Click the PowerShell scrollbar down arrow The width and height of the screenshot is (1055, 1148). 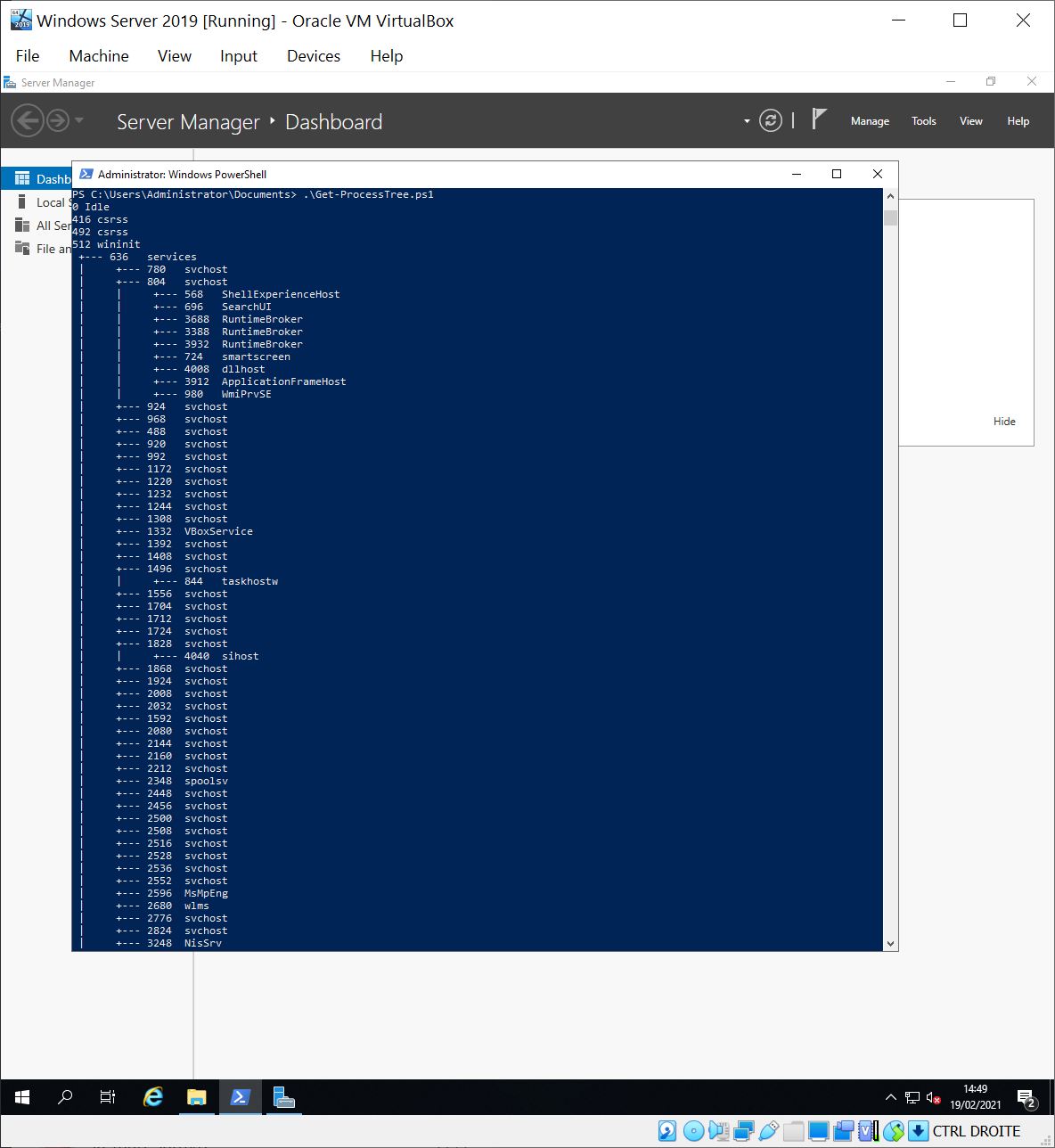coord(890,943)
